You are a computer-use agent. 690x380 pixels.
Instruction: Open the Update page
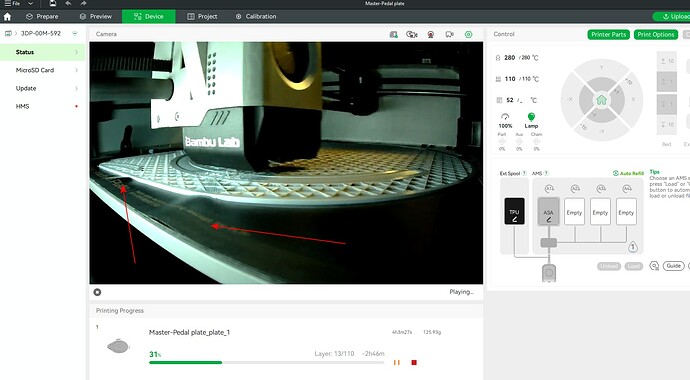tap(42, 88)
